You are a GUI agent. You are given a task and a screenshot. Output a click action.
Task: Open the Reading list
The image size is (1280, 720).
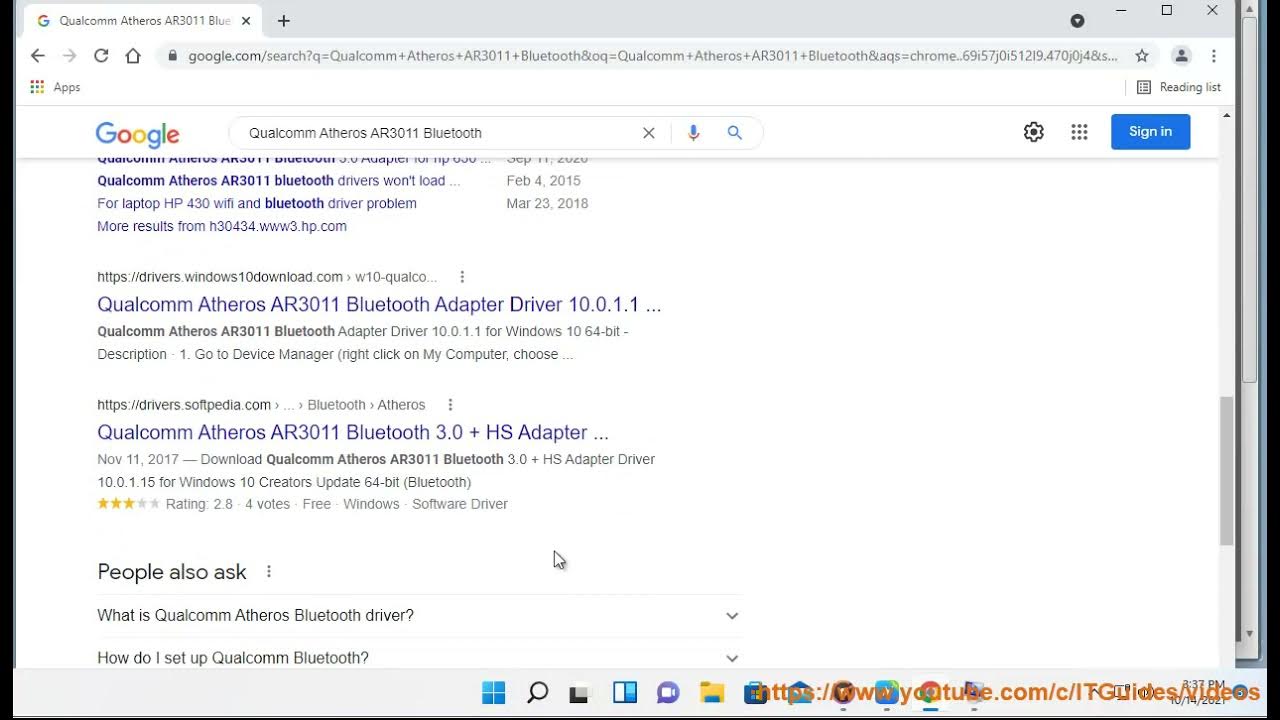click(x=1179, y=87)
